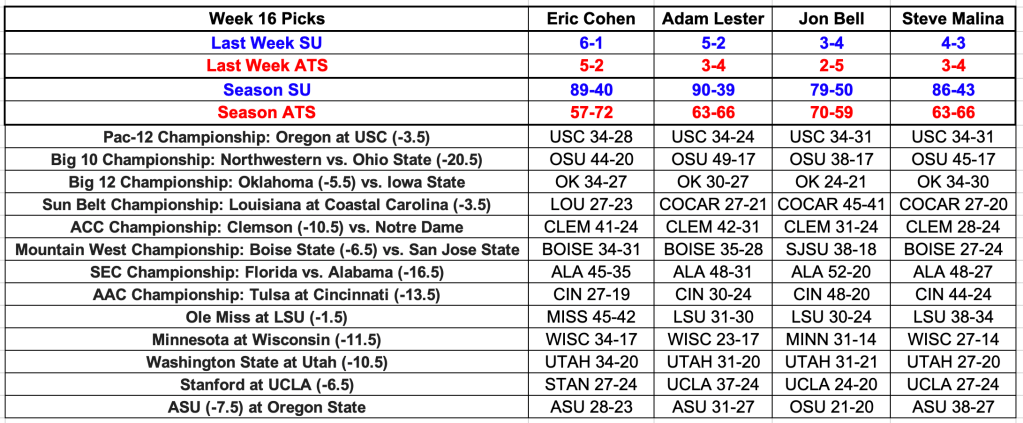Select Eric Cohen's Season SU record 89-40
This screenshot has width=1023, height=423.
click(591, 90)
